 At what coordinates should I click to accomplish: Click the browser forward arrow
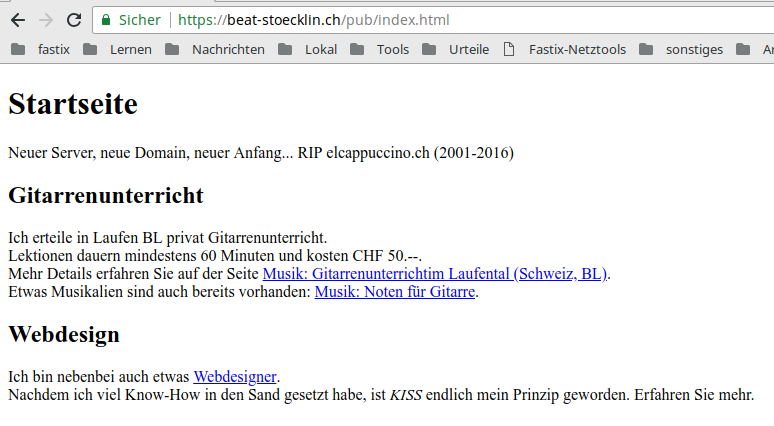[x=46, y=20]
